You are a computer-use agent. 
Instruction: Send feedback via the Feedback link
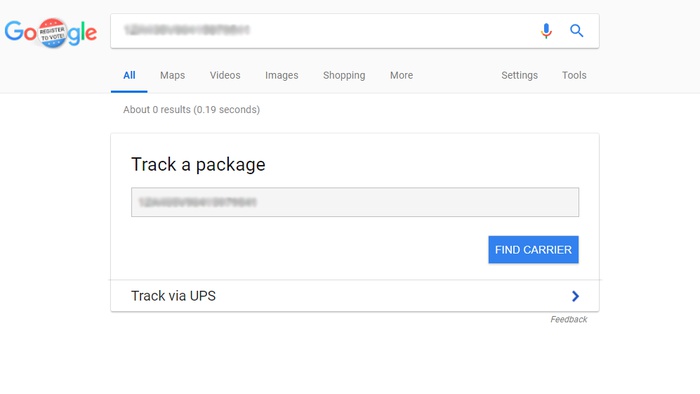[x=569, y=319]
